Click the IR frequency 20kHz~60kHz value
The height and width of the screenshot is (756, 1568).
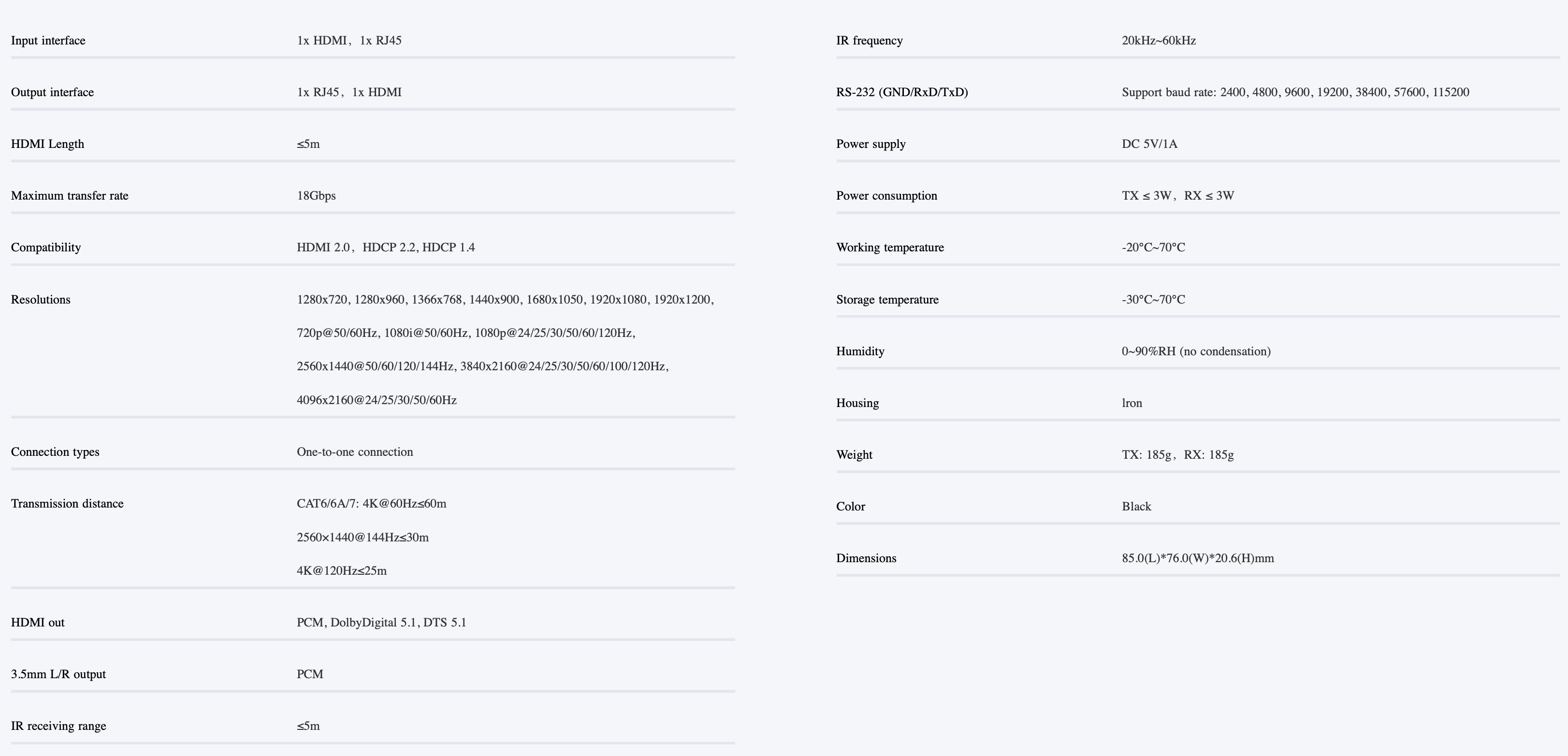[1159, 41]
